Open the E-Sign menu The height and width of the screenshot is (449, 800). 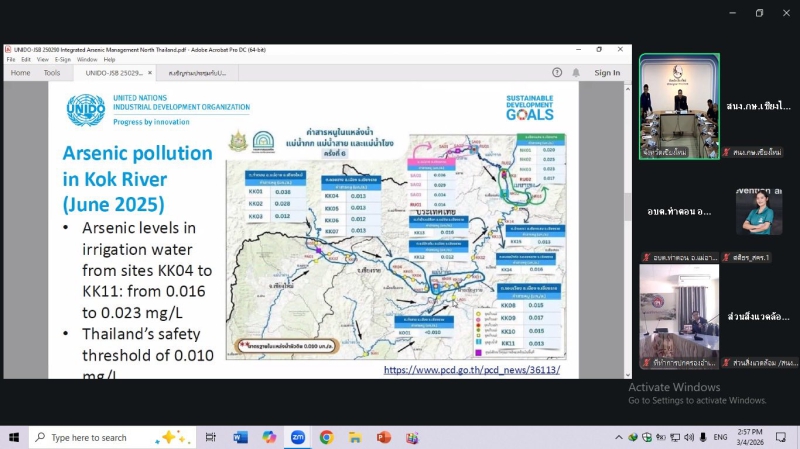tap(63, 59)
